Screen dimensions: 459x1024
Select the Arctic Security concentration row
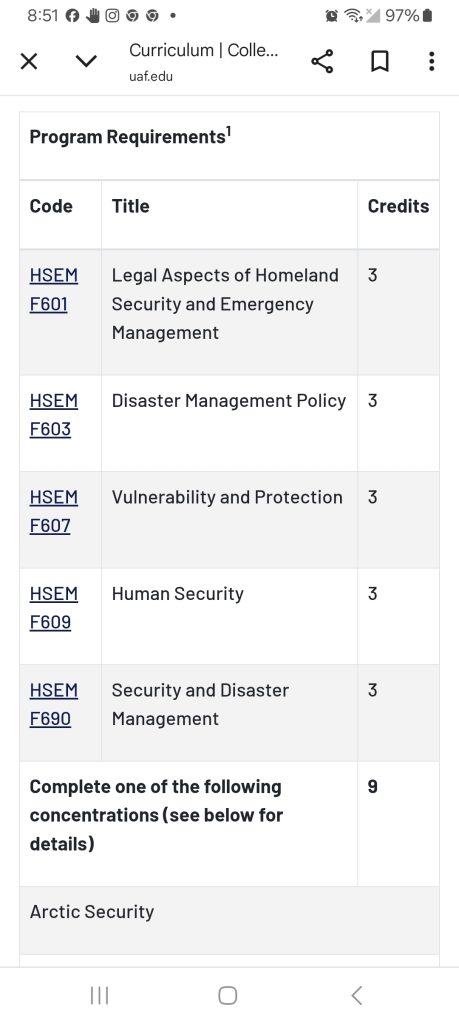pos(229,920)
